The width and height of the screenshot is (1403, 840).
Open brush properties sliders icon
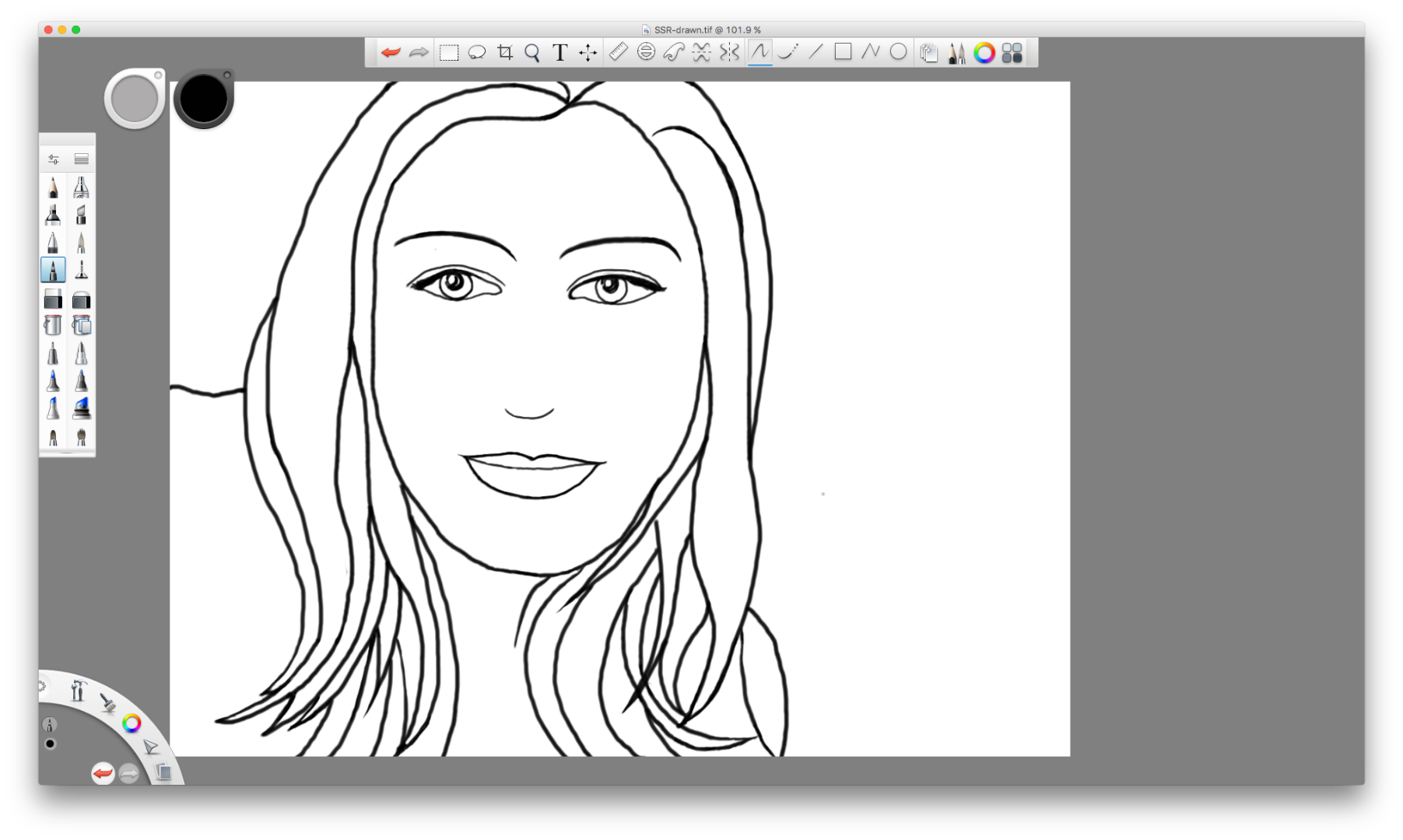tap(53, 159)
